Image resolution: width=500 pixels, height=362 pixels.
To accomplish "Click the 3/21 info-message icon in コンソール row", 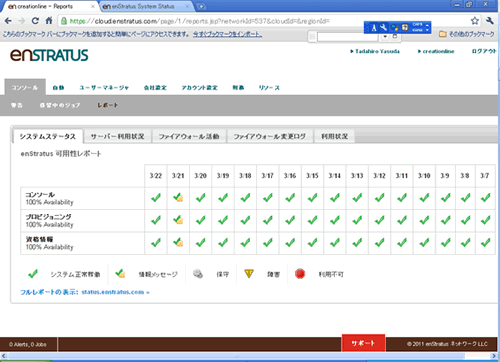I will (178, 198).
